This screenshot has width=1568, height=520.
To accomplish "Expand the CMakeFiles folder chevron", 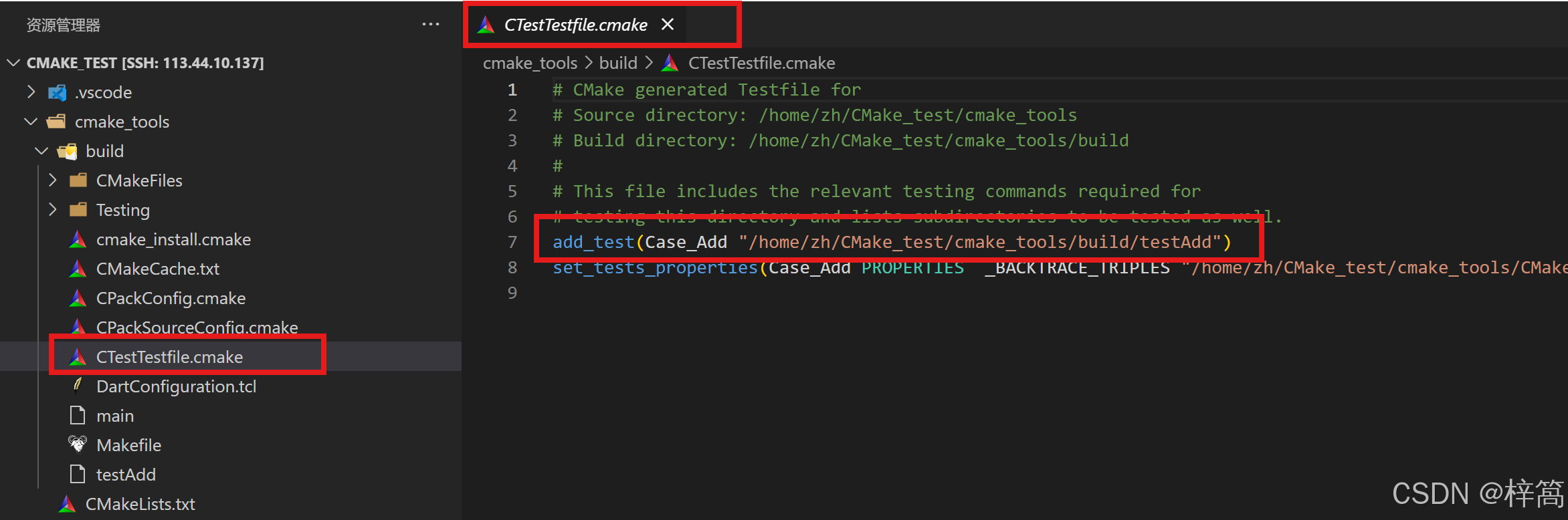I will [x=53, y=180].
